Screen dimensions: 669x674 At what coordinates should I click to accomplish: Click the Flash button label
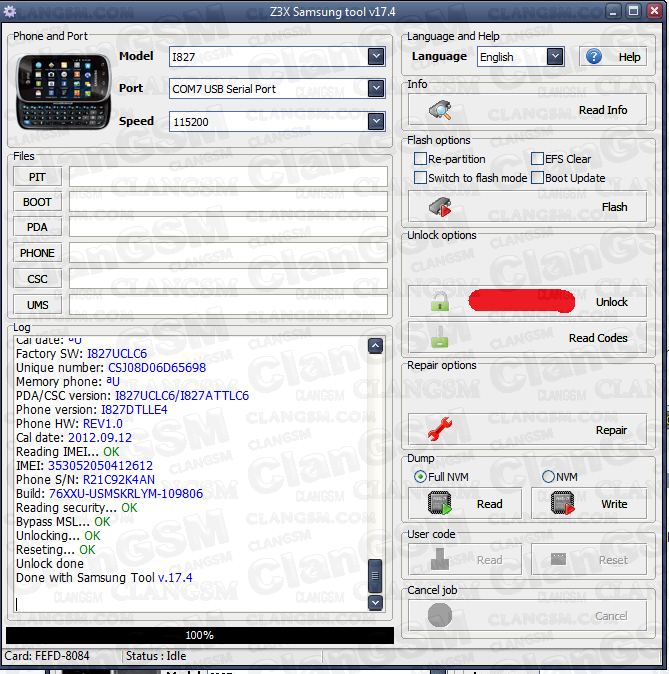[614, 207]
